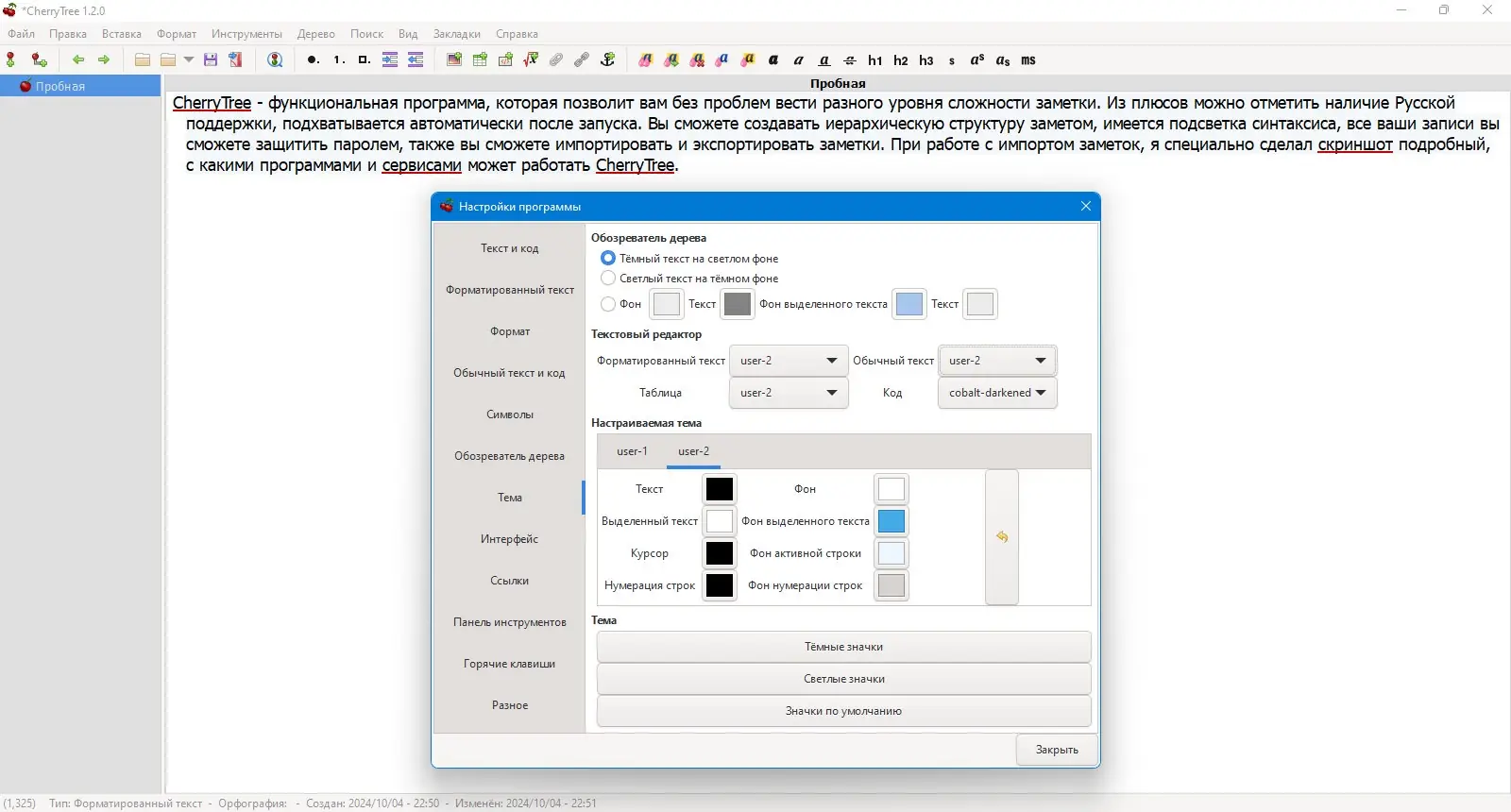Go forward to the next node
Viewport: 1511px width, 812px height.
tap(104, 59)
